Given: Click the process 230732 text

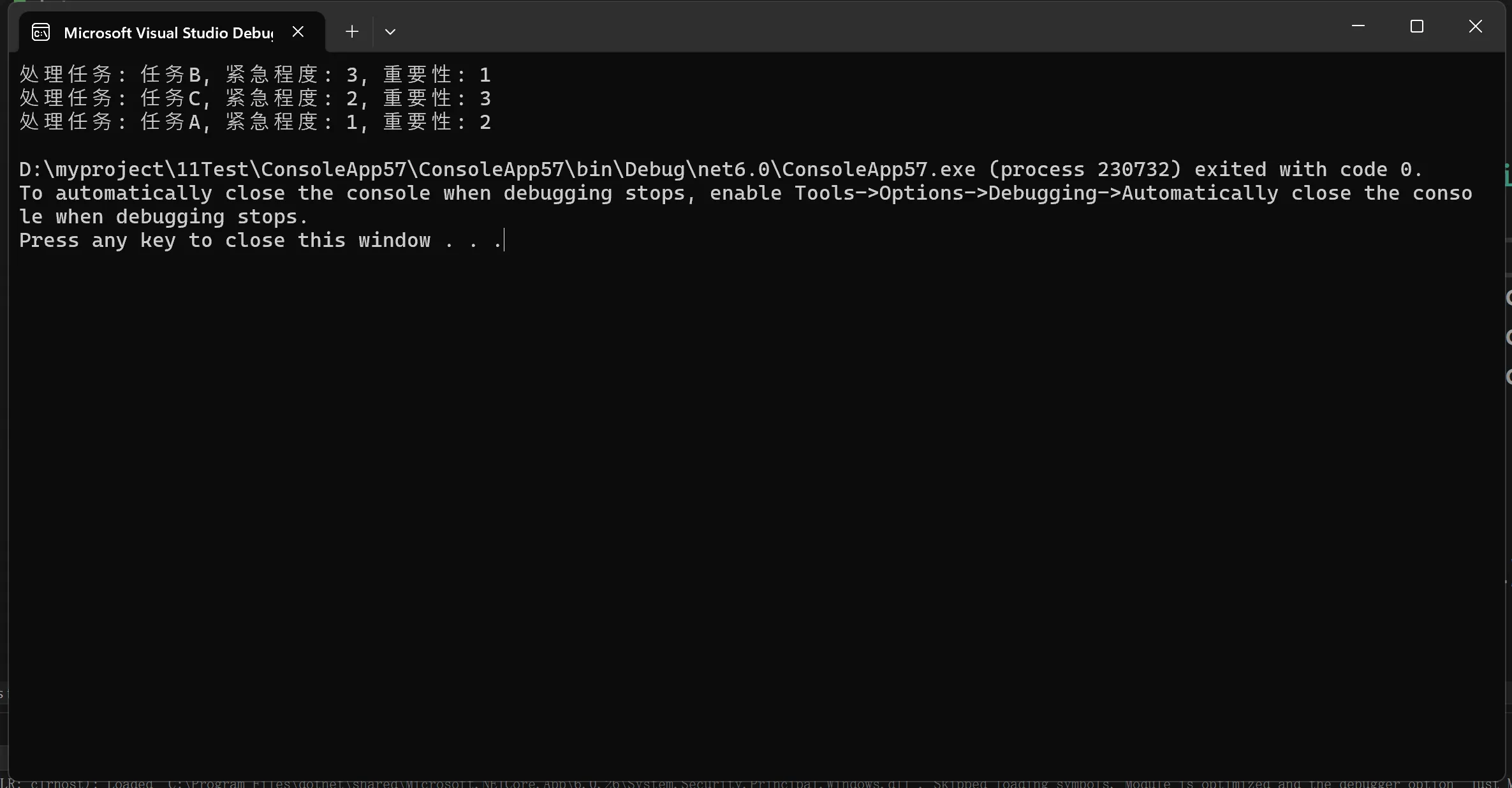Looking at the screenshot, I should [x=1084, y=169].
